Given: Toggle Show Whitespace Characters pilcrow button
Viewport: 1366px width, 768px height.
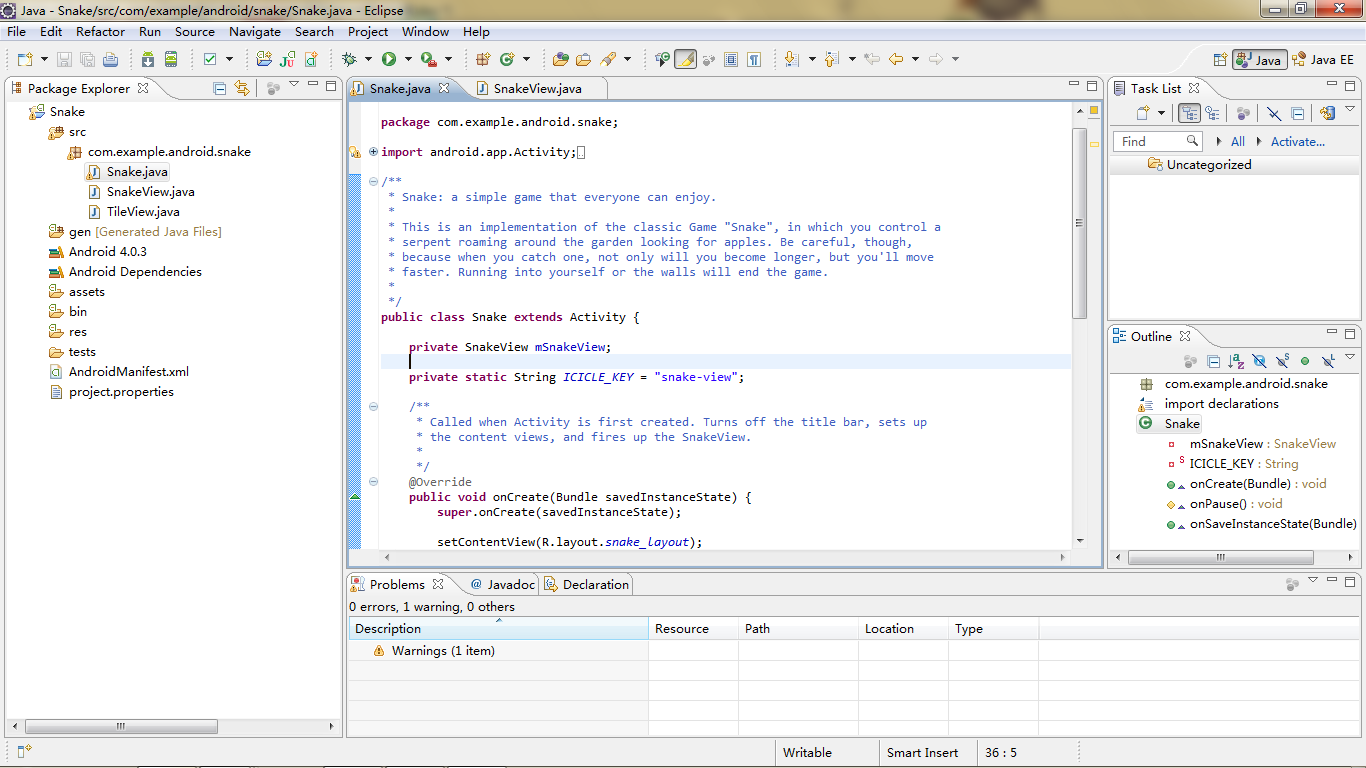Looking at the screenshot, I should [x=754, y=60].
